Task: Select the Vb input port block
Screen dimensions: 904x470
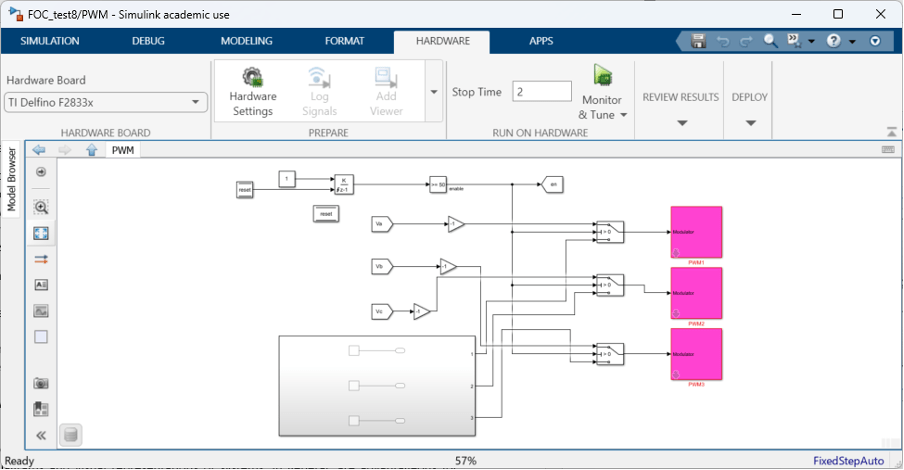Action: click(x=382, y=266)
